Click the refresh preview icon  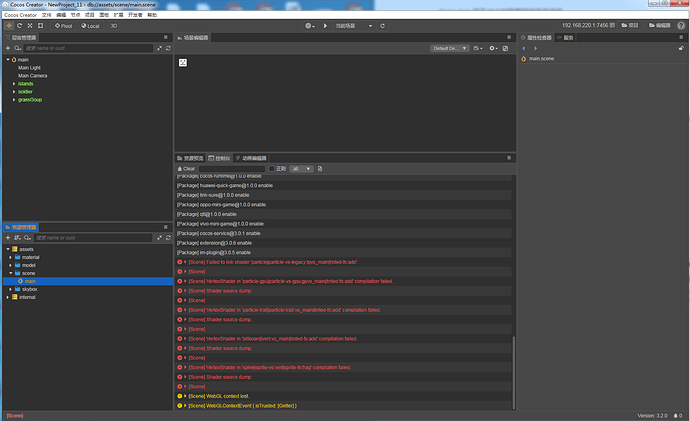click(x=382, y=26)
